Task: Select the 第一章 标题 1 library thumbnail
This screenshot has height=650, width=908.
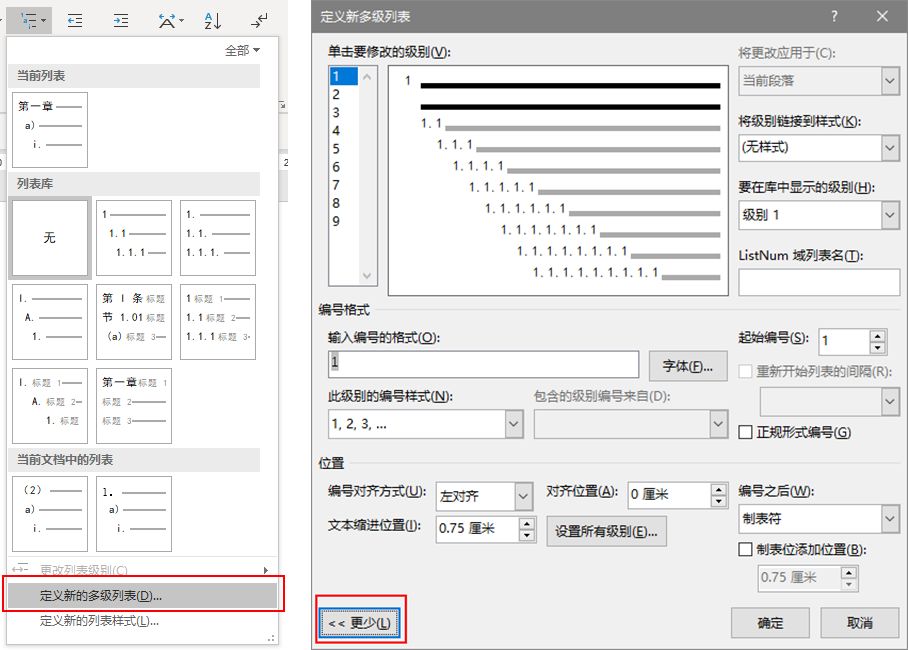Action: (134, 406)
